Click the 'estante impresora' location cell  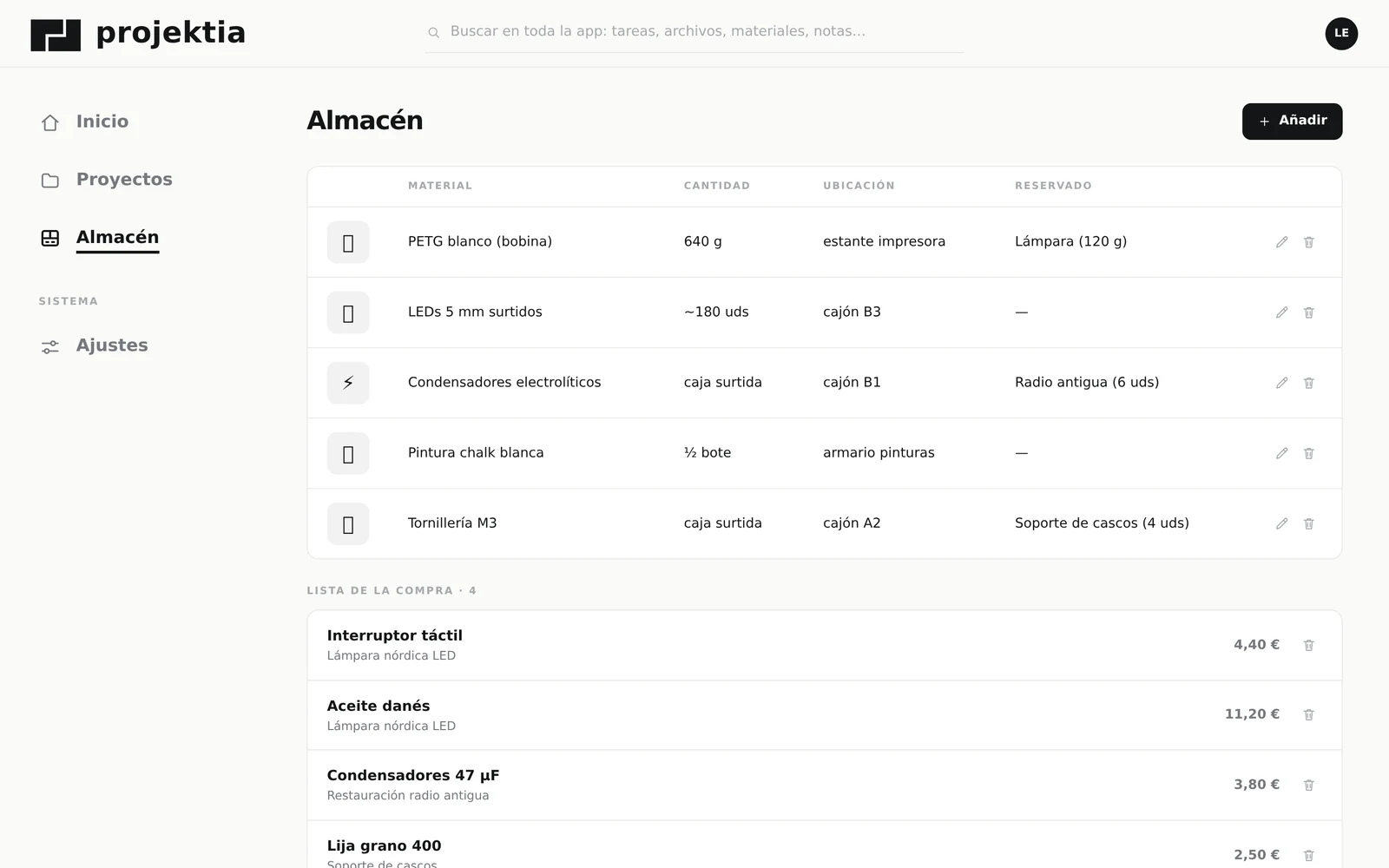884,241
